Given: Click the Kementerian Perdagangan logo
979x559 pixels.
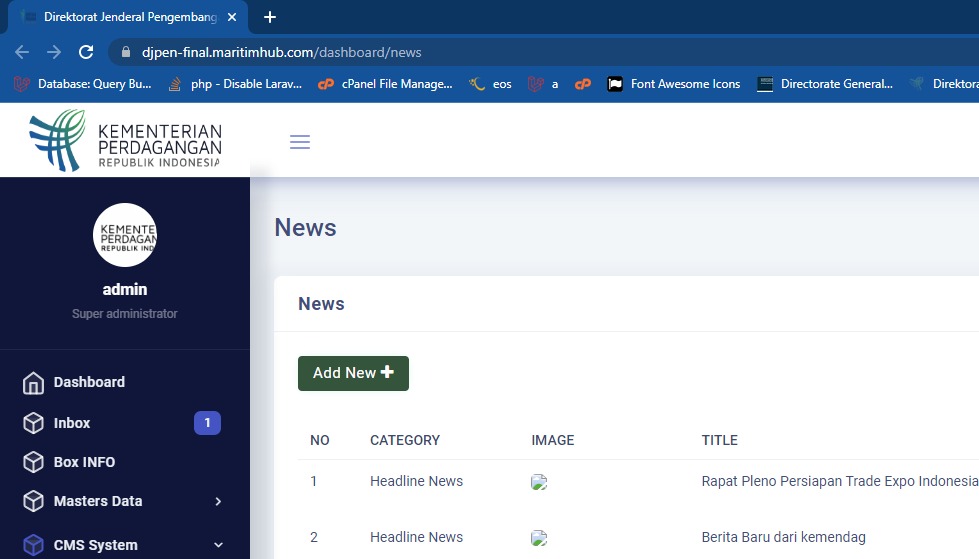Looking at the screenshot, I should click(125, 140).
